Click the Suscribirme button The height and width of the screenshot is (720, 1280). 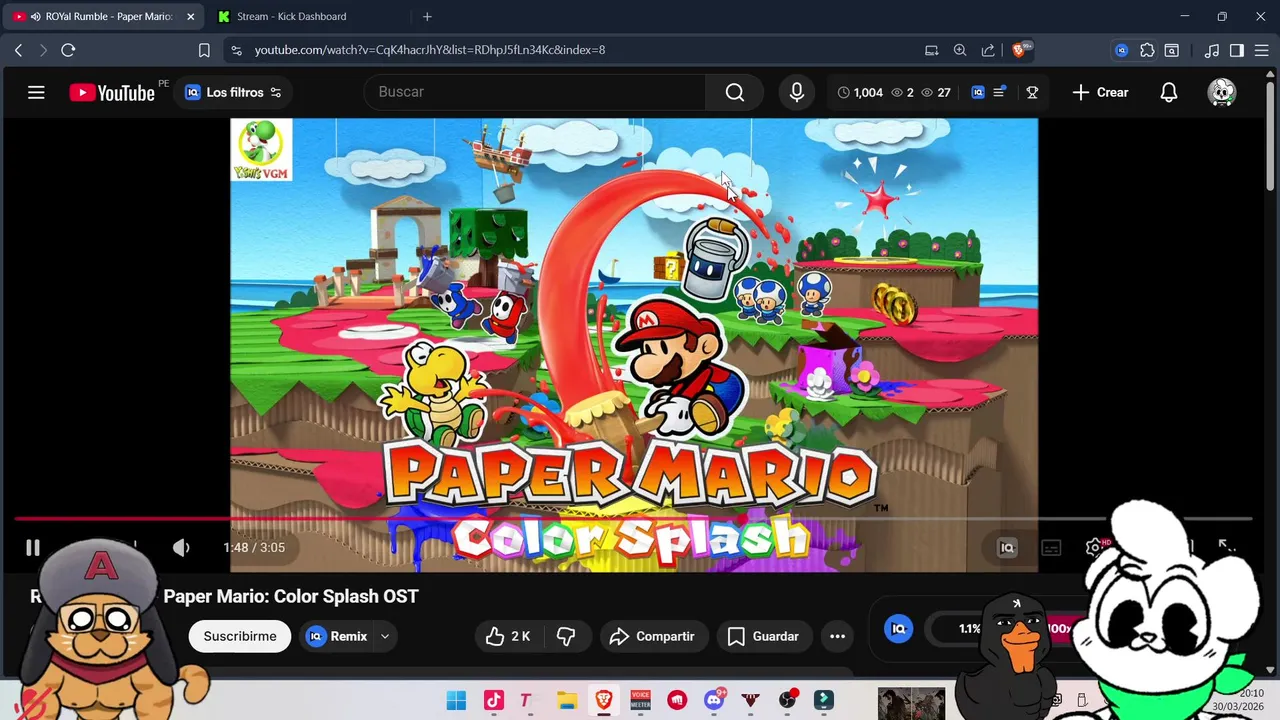pyautogui.click(x=240, y=636)
